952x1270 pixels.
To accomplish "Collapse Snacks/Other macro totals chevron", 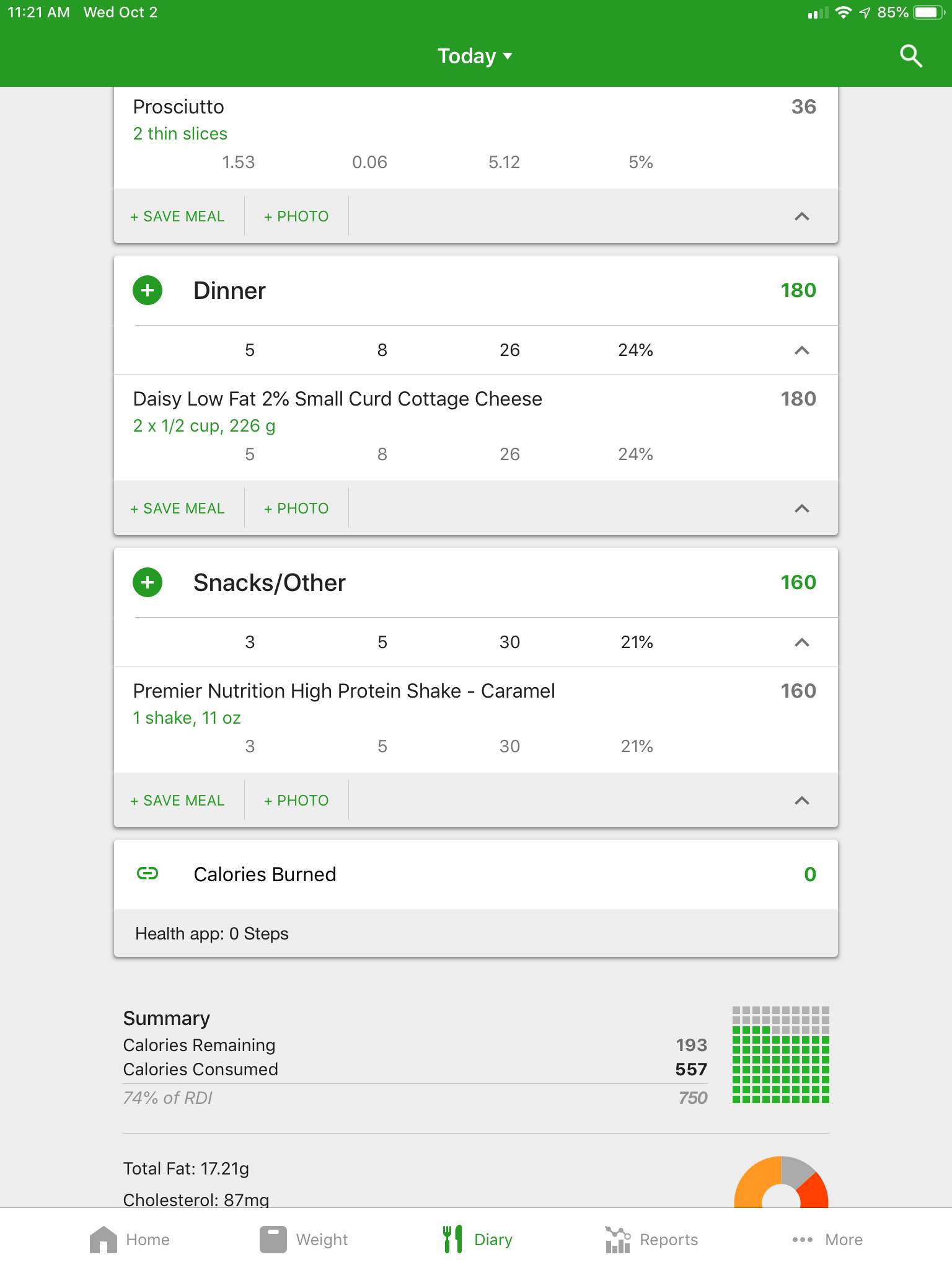I will point(802,642).
